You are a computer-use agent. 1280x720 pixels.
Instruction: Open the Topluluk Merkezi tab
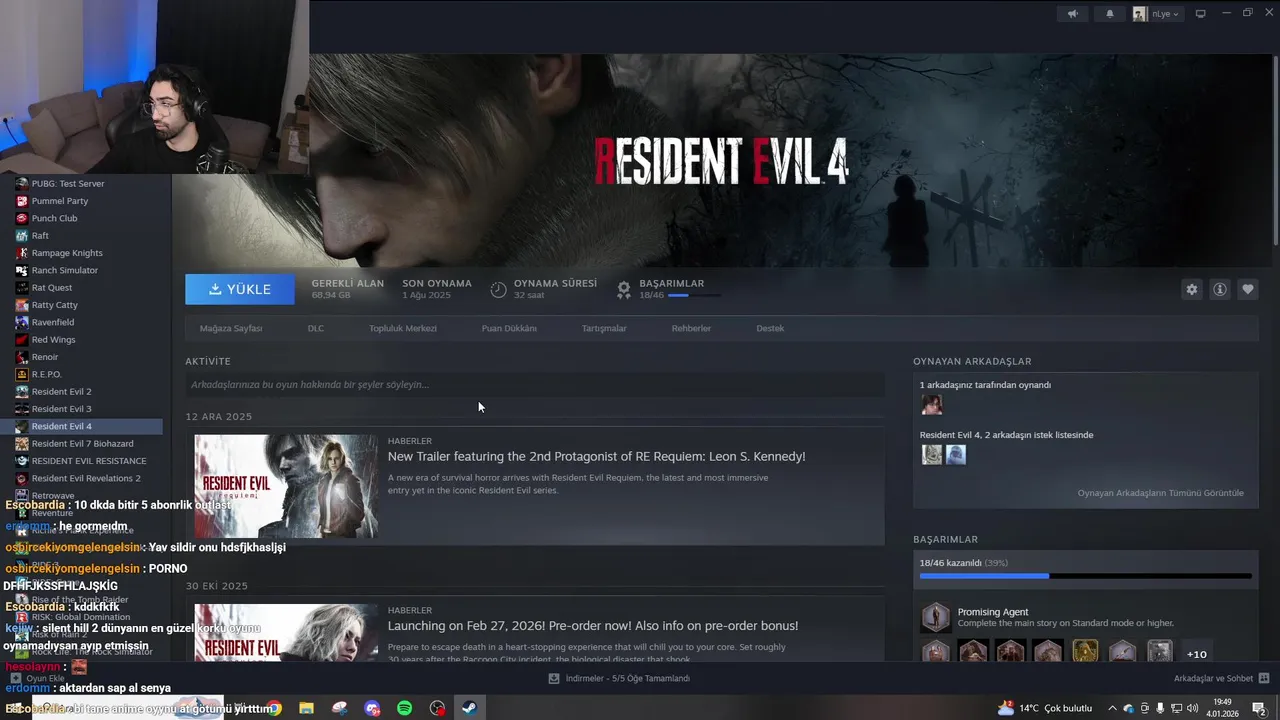click(x=403, y=328)
